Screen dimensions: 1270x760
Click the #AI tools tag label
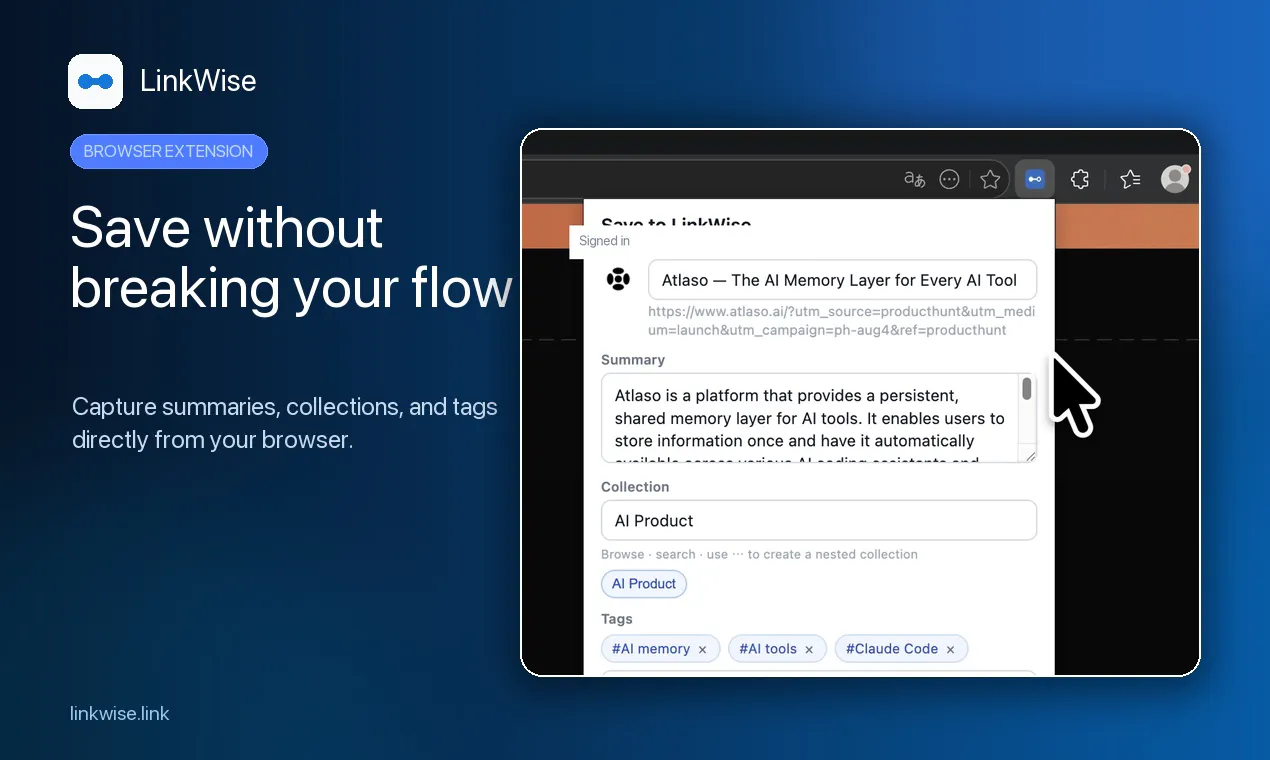768,649
